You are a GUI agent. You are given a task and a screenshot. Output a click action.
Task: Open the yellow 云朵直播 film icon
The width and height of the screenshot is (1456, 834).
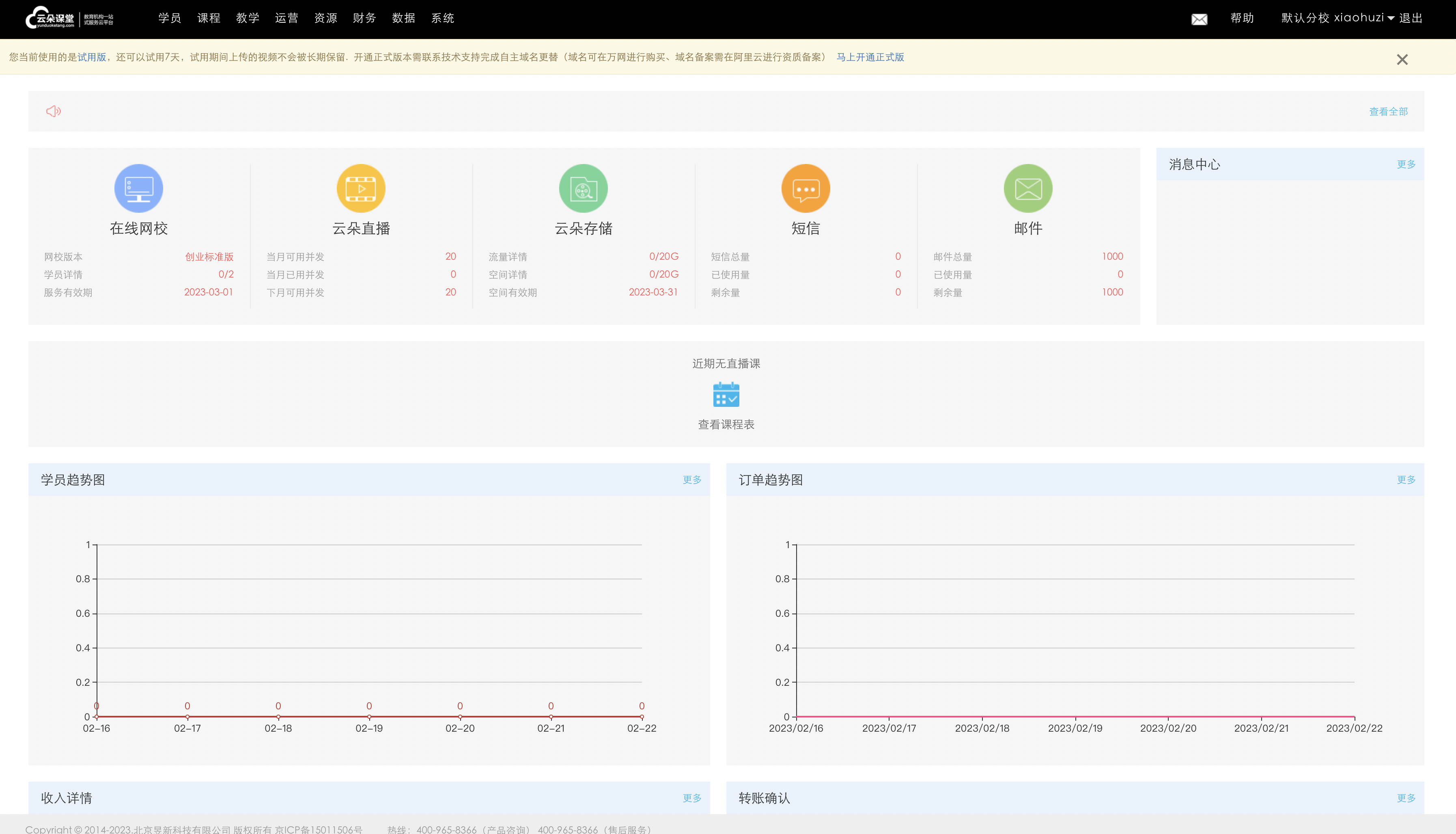(361, 188)
